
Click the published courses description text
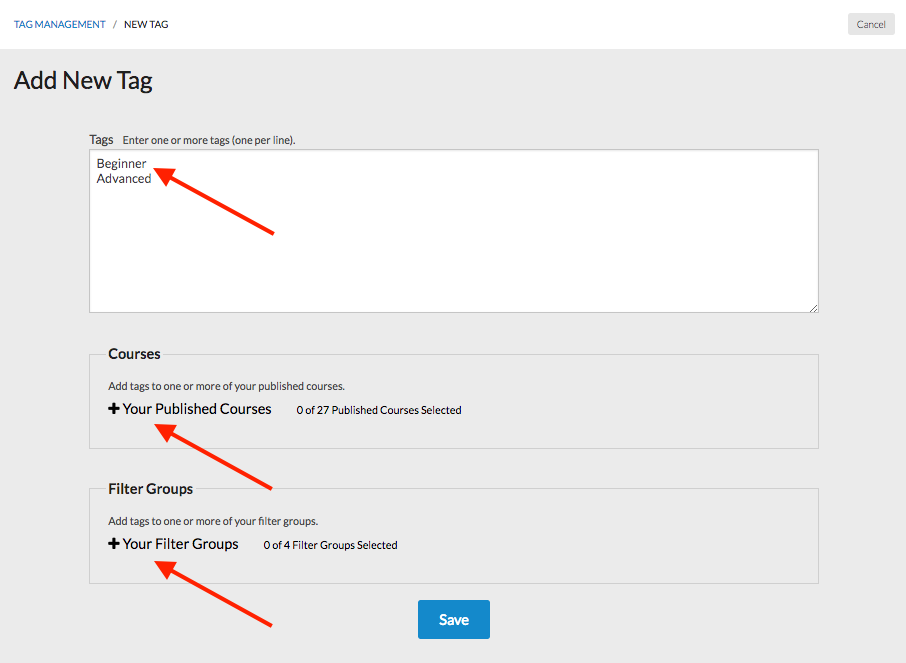[x=226, y=386]
